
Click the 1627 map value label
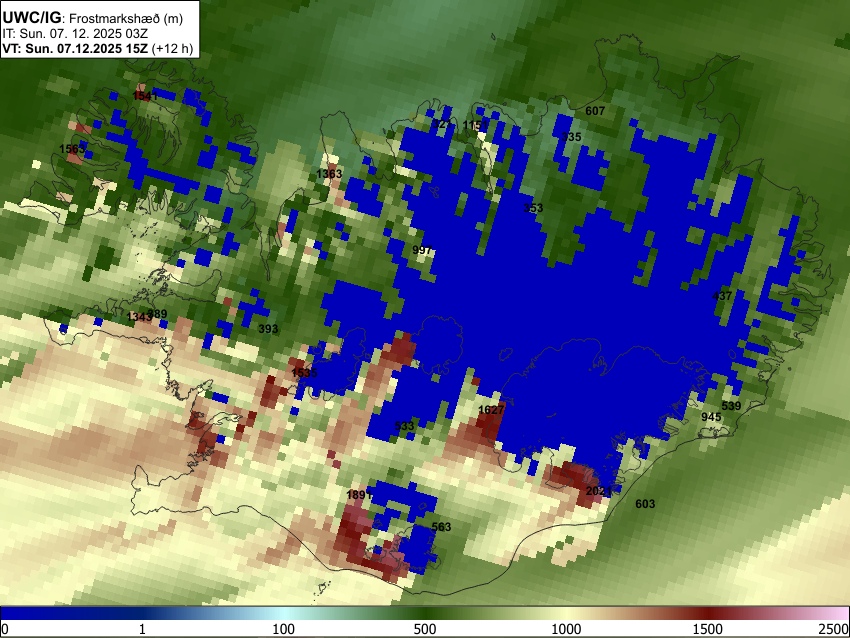click(x=491, y=409)
